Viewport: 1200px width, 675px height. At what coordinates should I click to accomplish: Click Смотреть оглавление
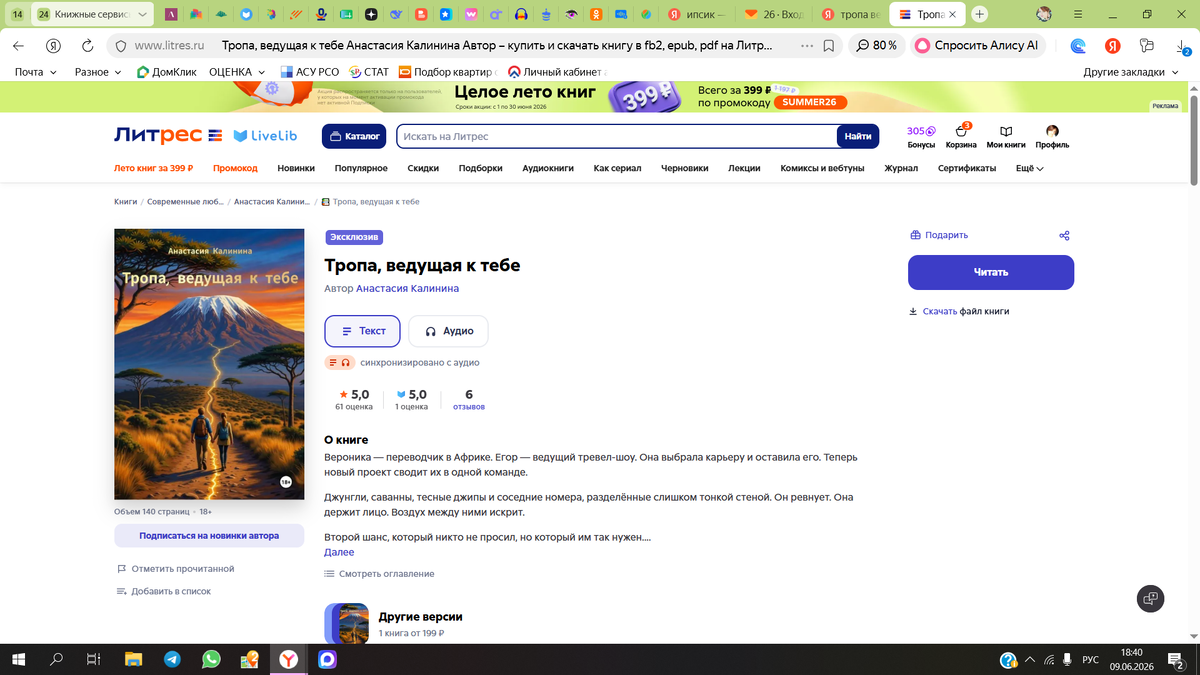[x=379, y=574]
